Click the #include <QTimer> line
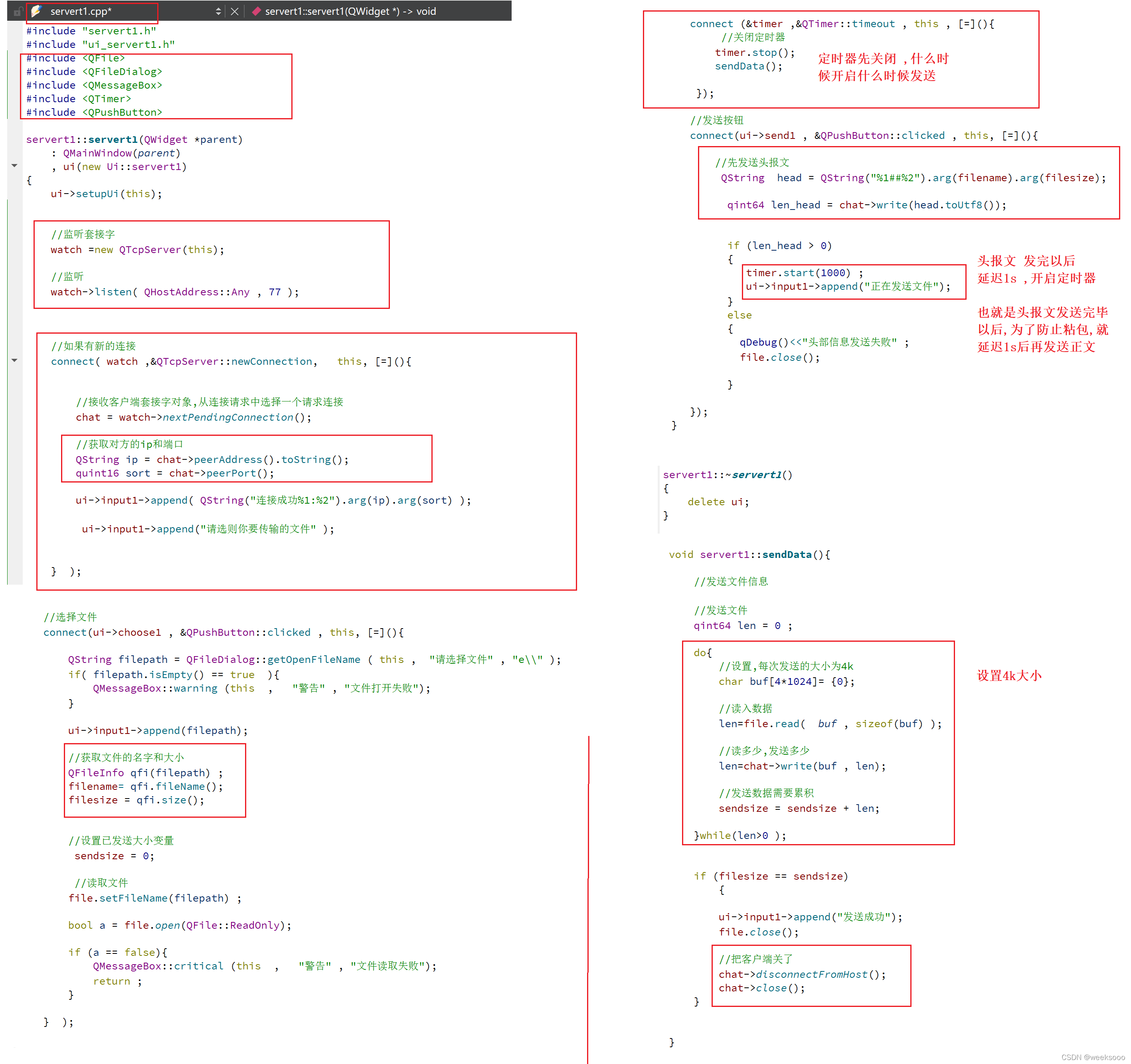 [79, 99]
